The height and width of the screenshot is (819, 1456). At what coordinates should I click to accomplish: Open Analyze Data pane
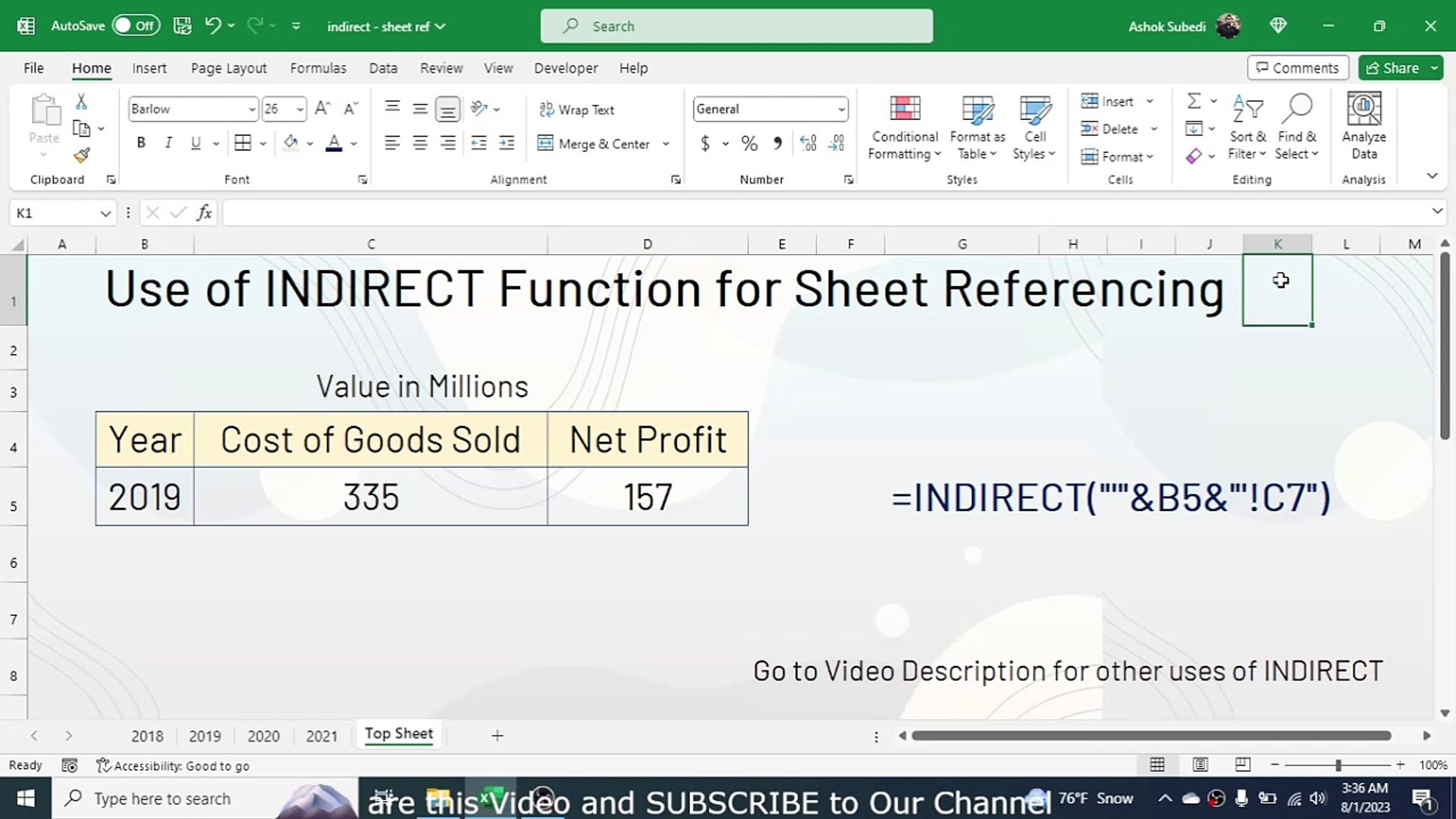click(x=1363, y=127)
